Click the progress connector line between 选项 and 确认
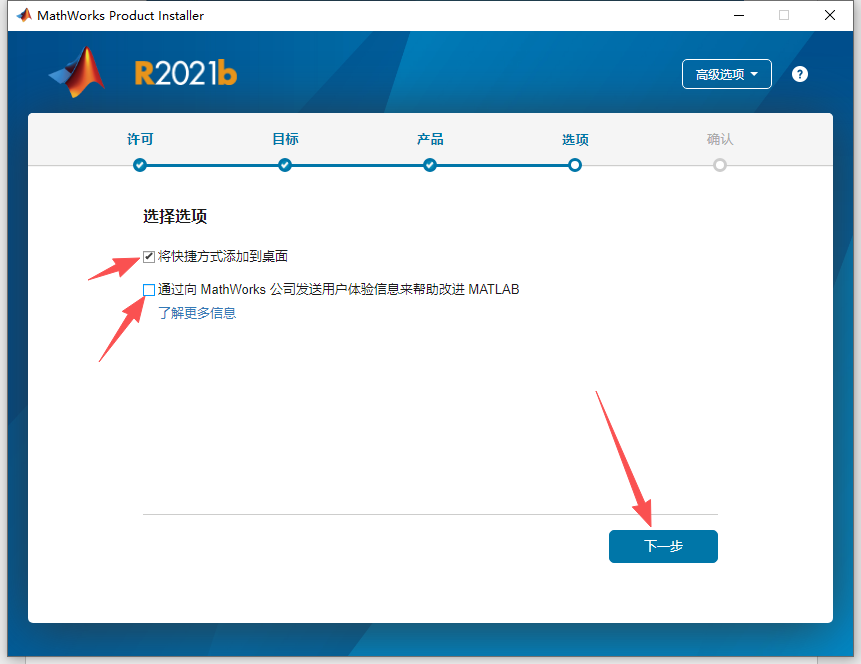Image resolution: width=861 pixels, height=664 pixels. pos(648,165)
